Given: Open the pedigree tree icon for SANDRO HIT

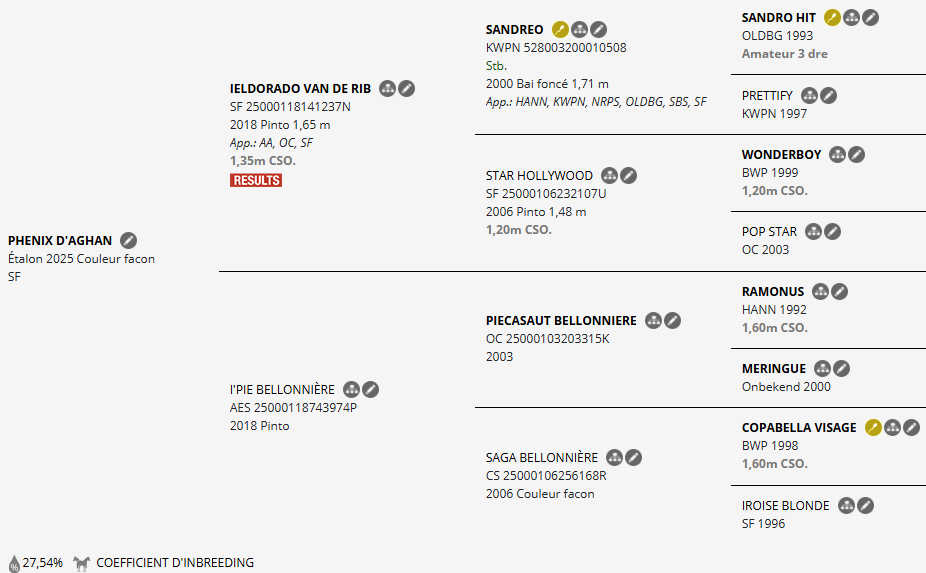Looking at the screenshot, I should pyautogui.click(x=851, y=18).
